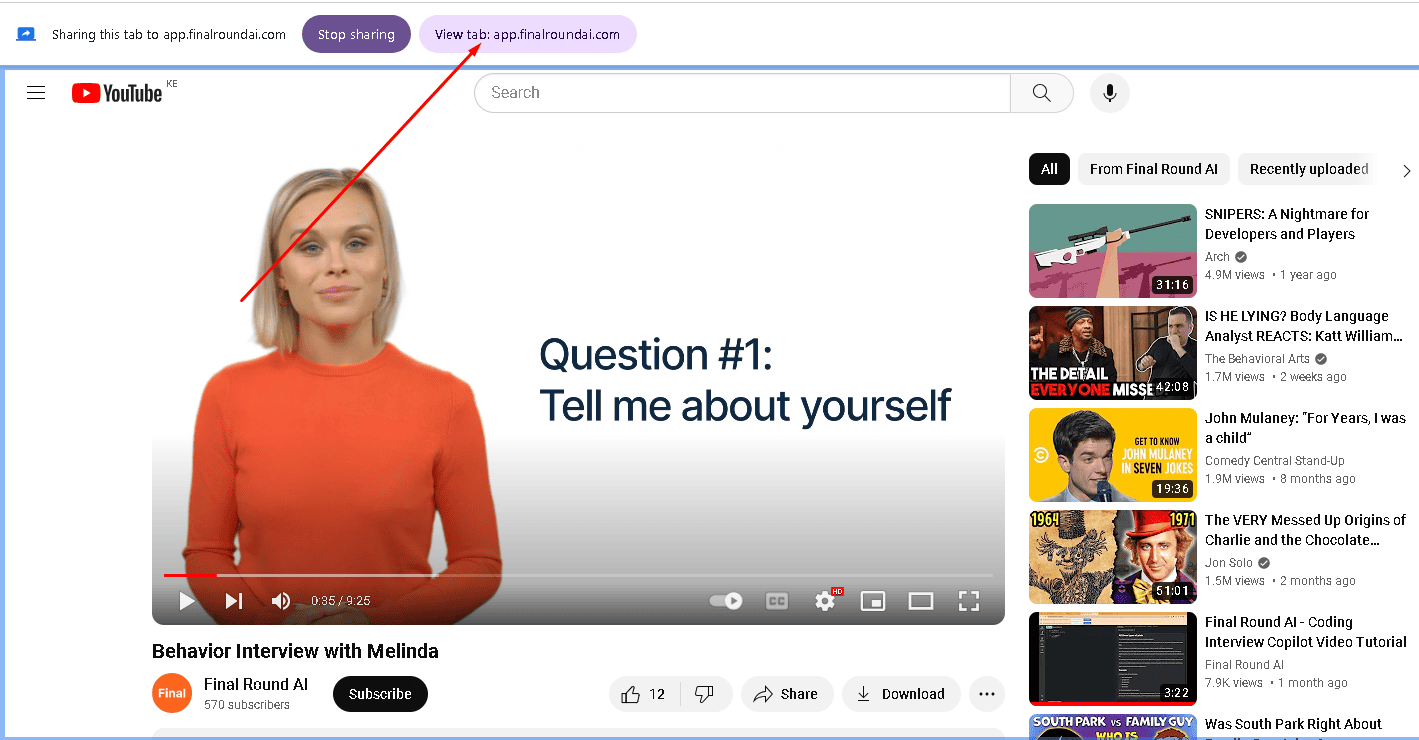The image size is (1419, 740).
Task: Toggle the autoplay switch in the player
Action: pyautogui.click(x=724, y=600)
